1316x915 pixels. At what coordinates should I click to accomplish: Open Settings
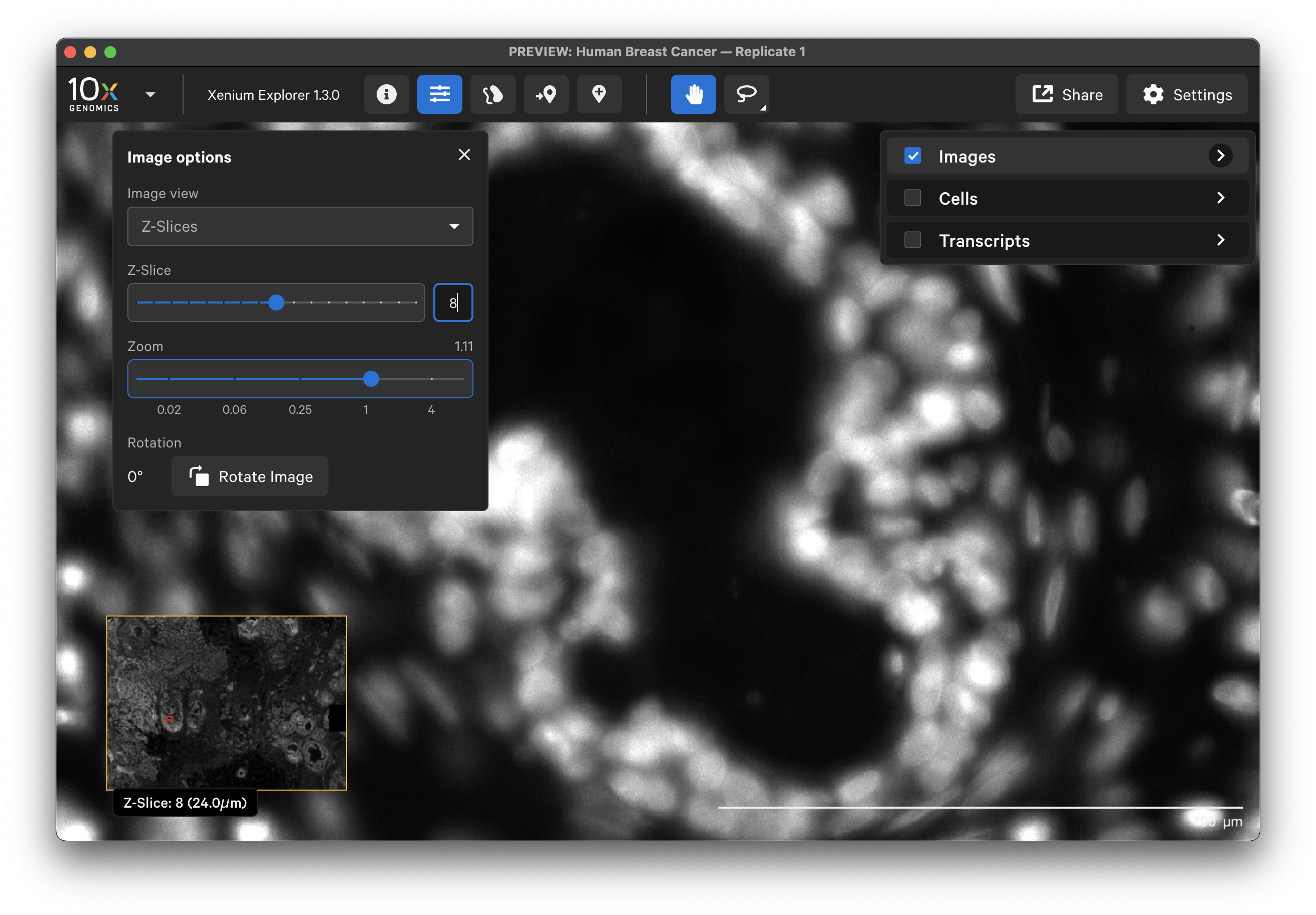(1187, 95)
